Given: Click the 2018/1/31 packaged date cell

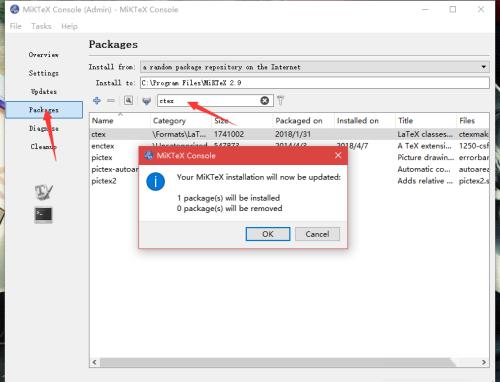Looking at the screenshot, I should pos(293,134).
